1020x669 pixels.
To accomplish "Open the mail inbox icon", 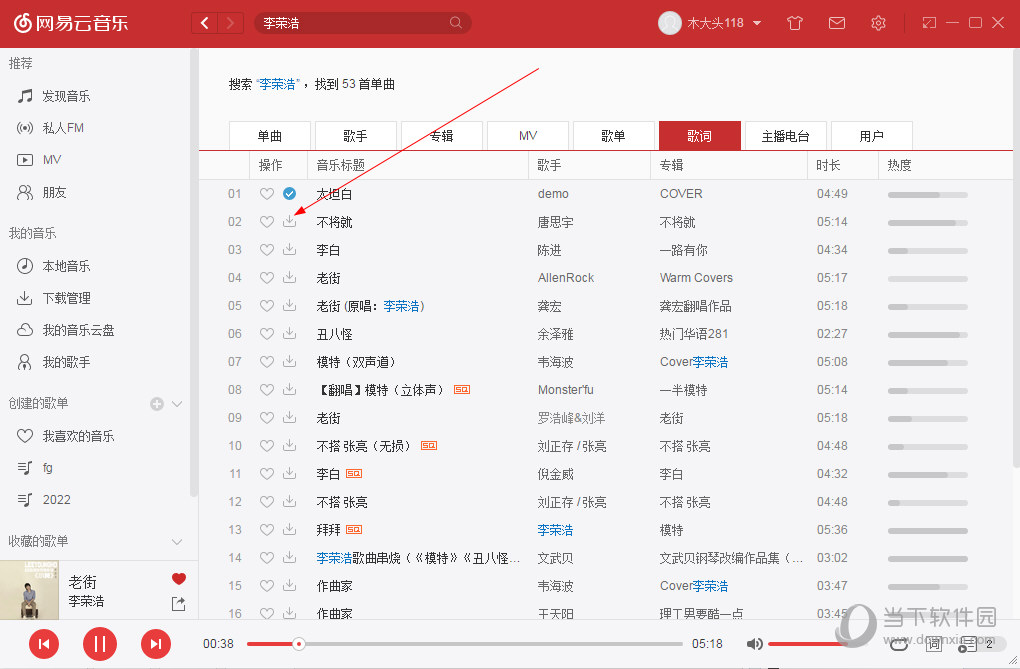I will coord(837,22).
